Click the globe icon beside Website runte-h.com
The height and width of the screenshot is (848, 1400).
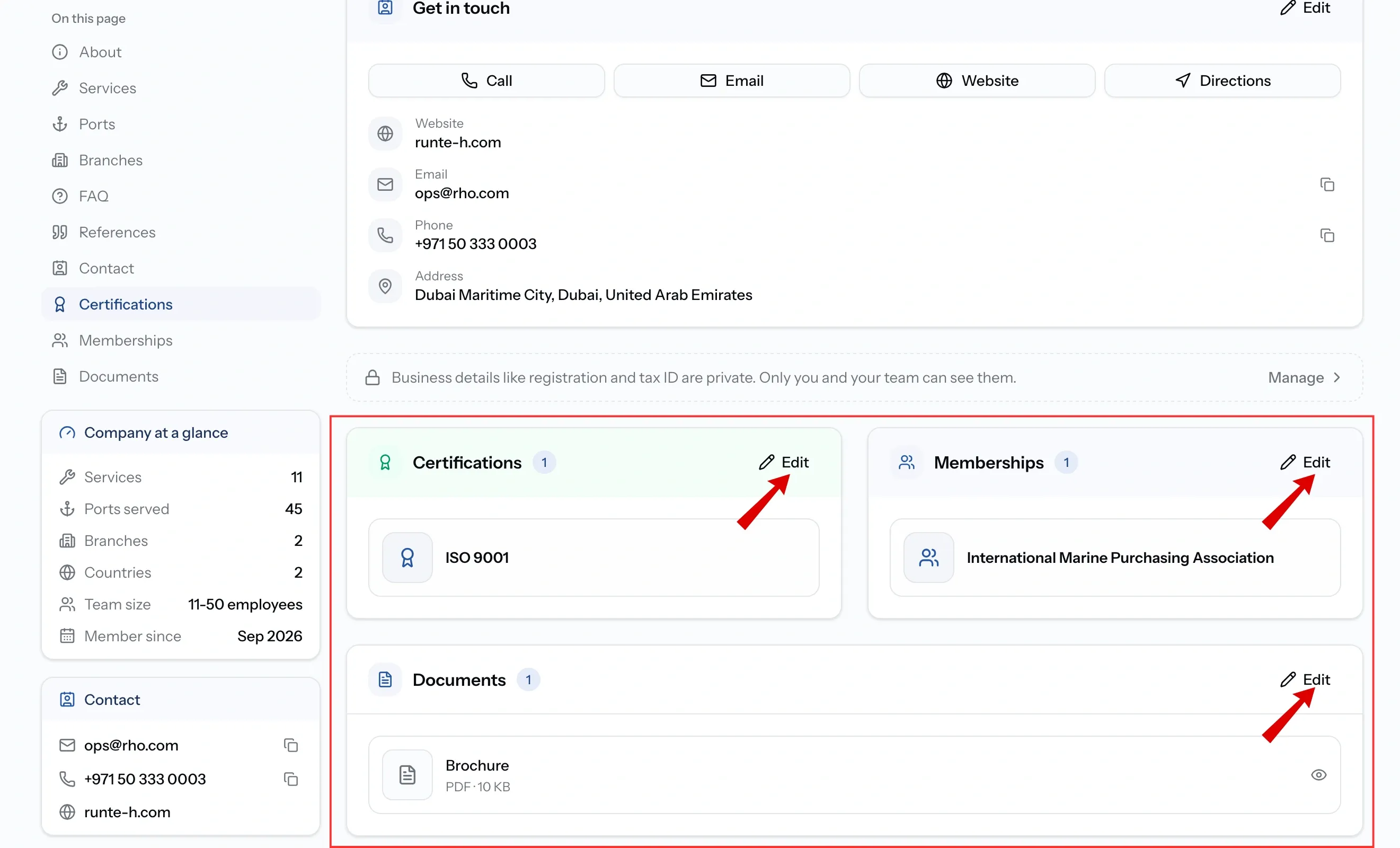pyautogui.click(x=385, y=134)
